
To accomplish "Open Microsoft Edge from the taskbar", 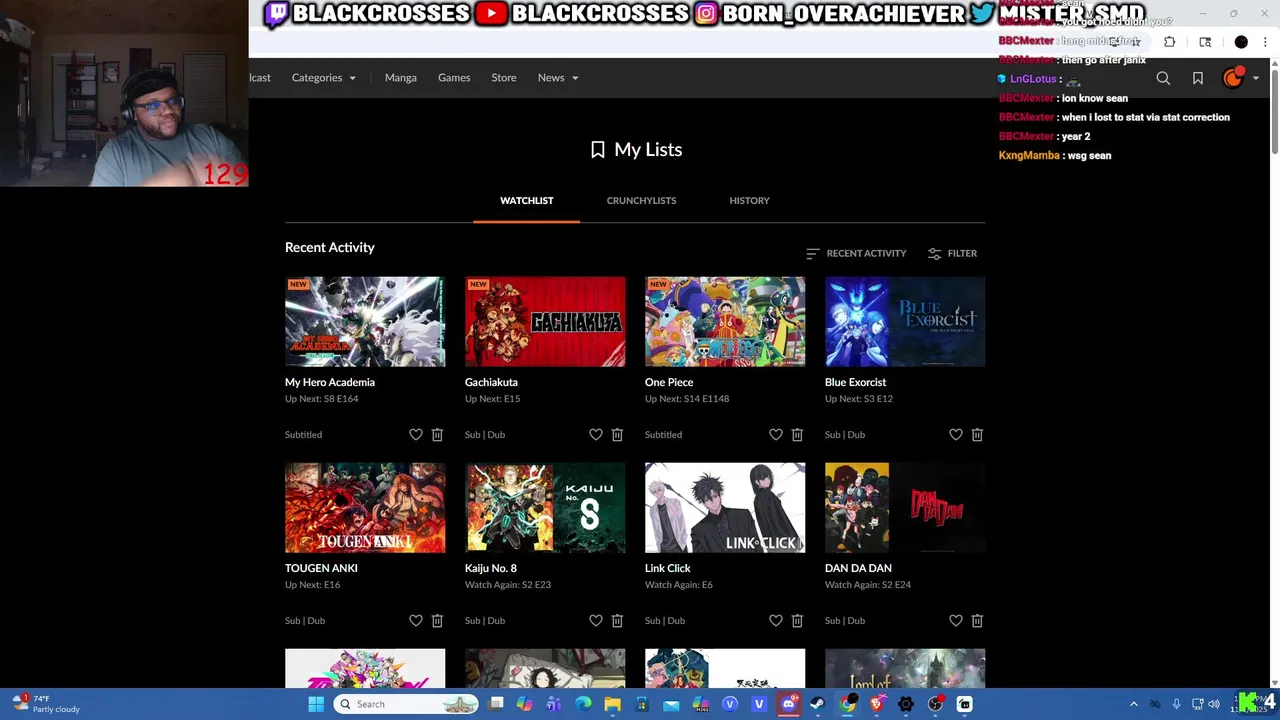I will coord(583,704).
